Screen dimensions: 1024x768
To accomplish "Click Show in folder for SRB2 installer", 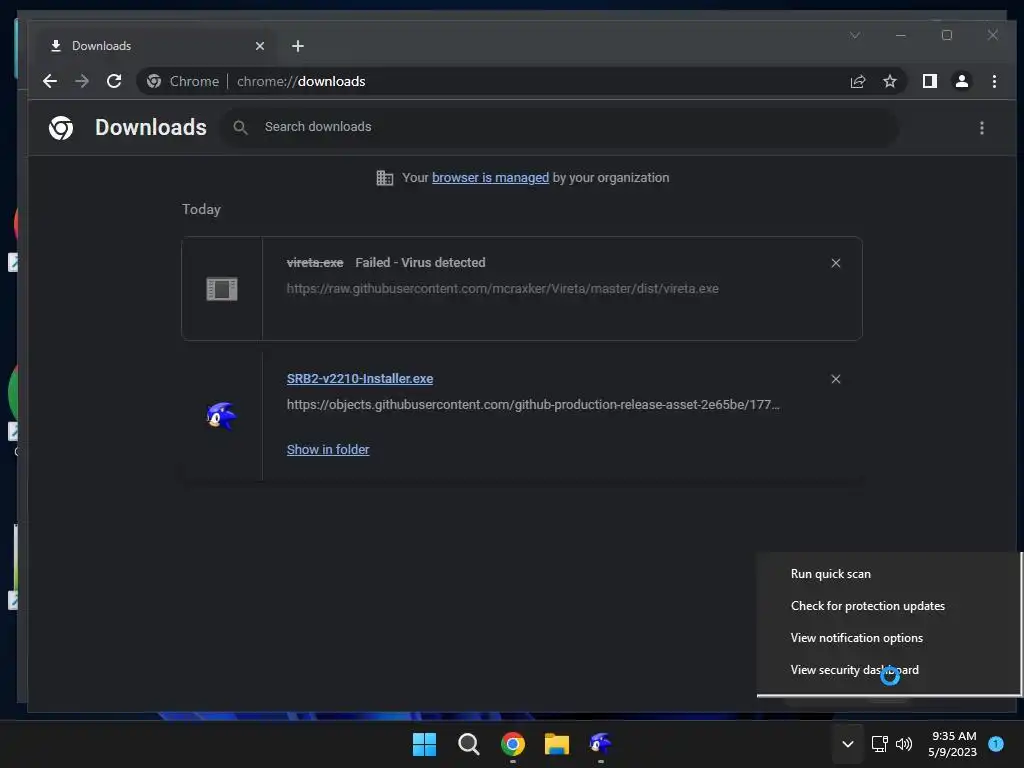I will pyautogui.click(x=328, y=449).
